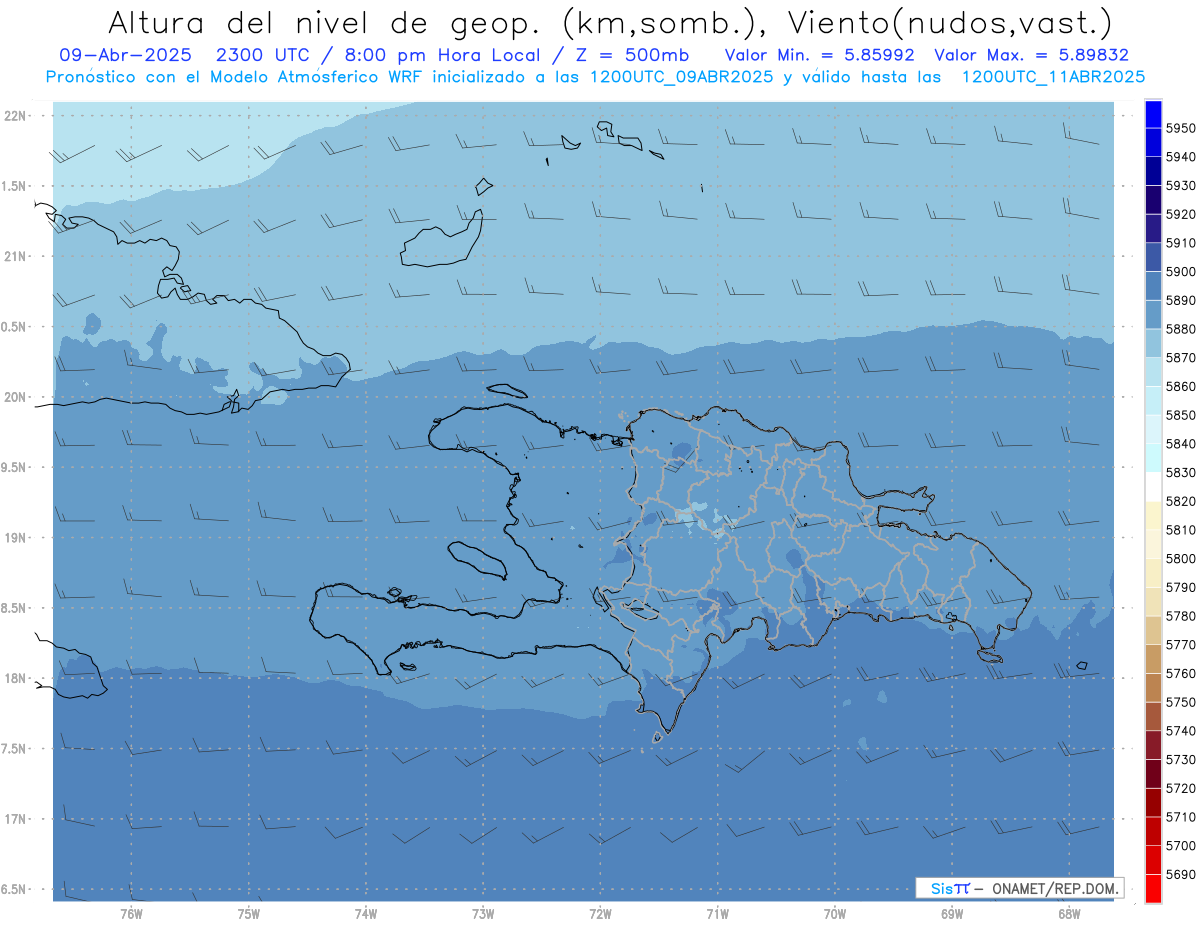Click the '5730' color bar label
This screenshot has width=1200, height=927.
pyautogui.click(x=1180, y=760)
